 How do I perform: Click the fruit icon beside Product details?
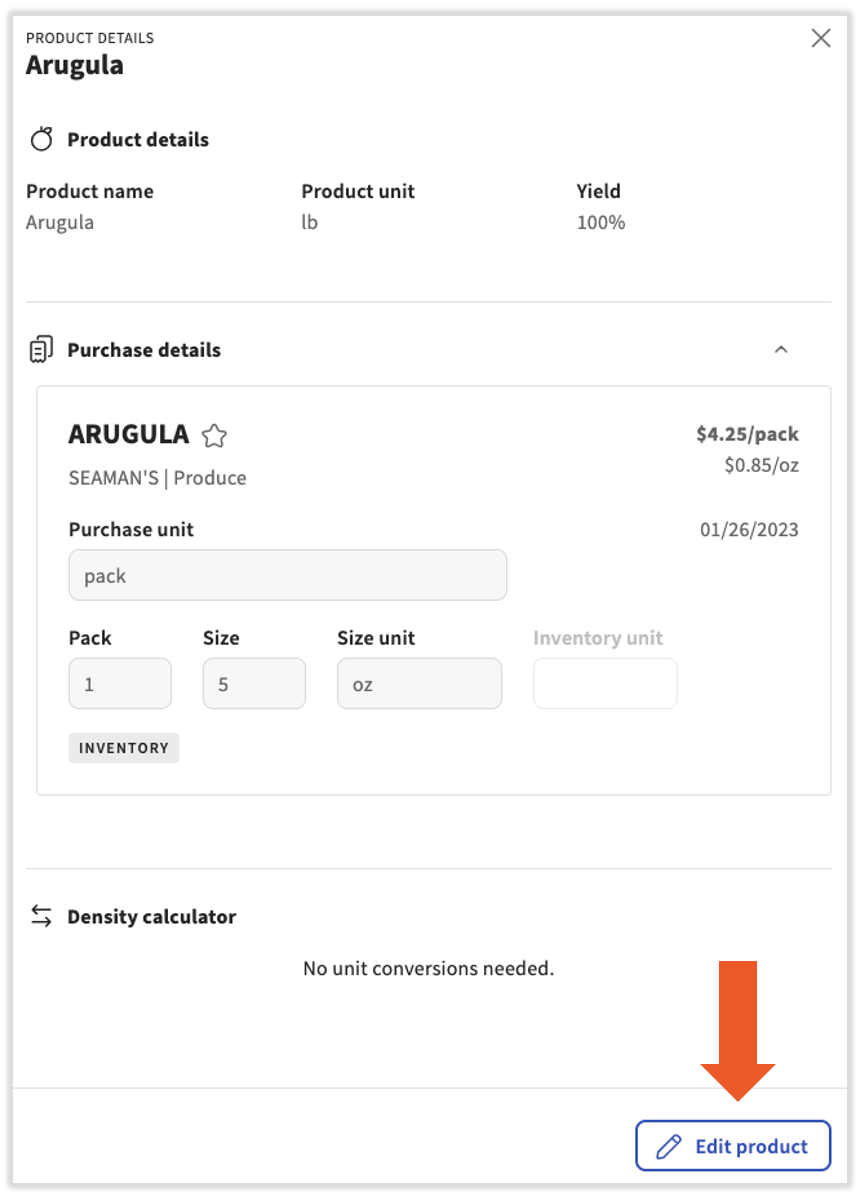pyautogui.click(x=41, y=139)
